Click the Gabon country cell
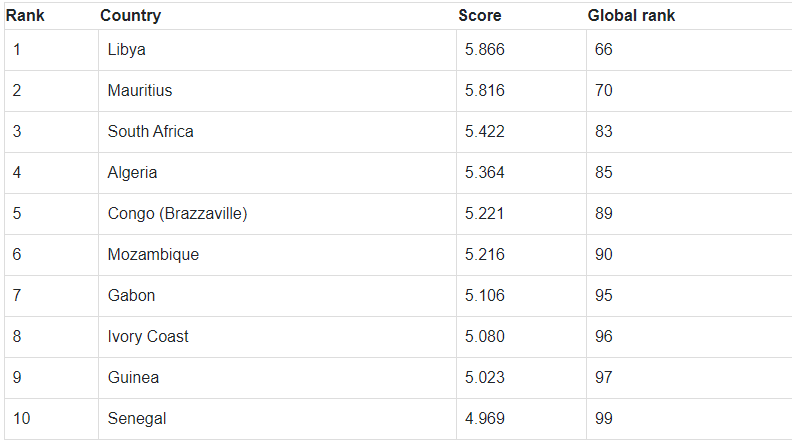Viewport: 792px width, 441px height. tap(131, 296)
